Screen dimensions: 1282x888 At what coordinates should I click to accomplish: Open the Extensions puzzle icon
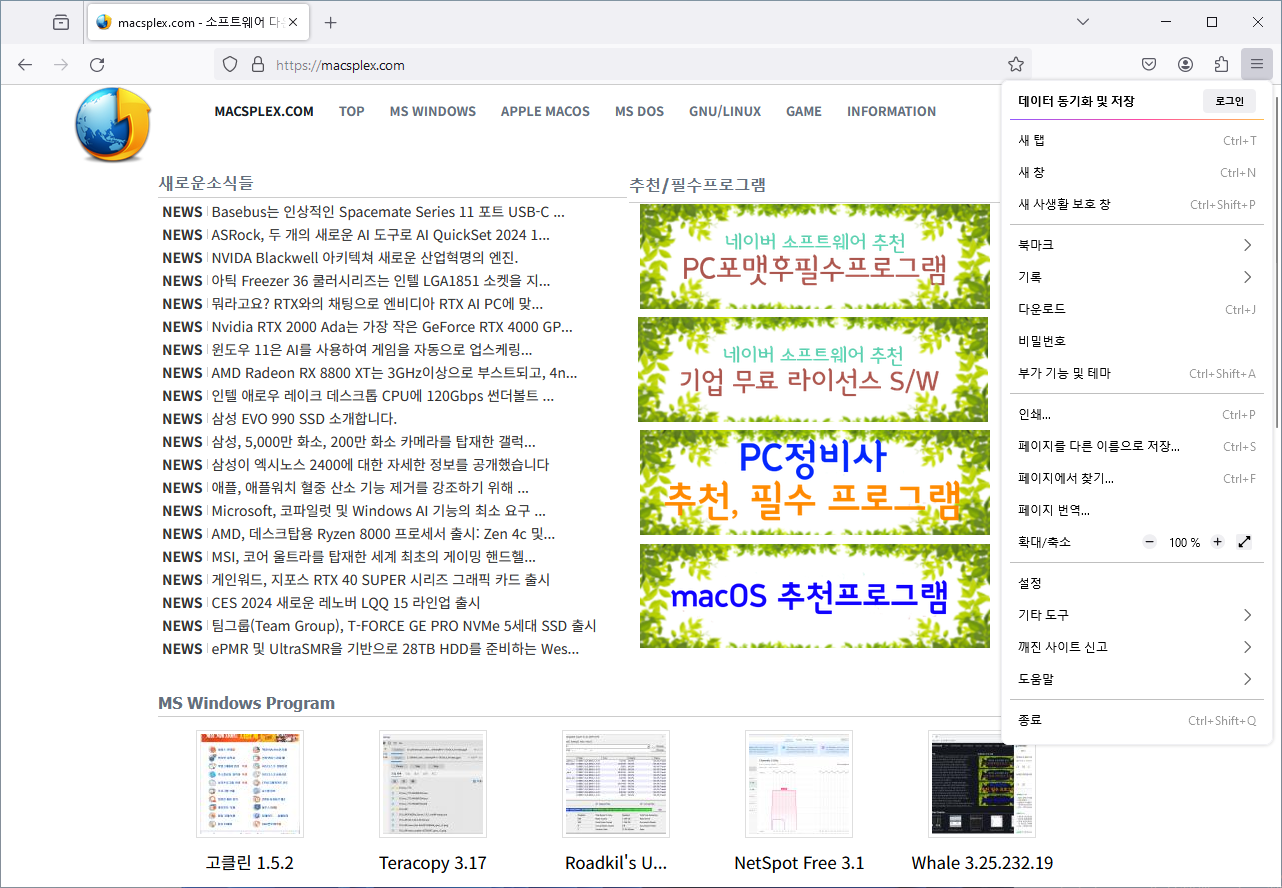(x=1221, y=64)
